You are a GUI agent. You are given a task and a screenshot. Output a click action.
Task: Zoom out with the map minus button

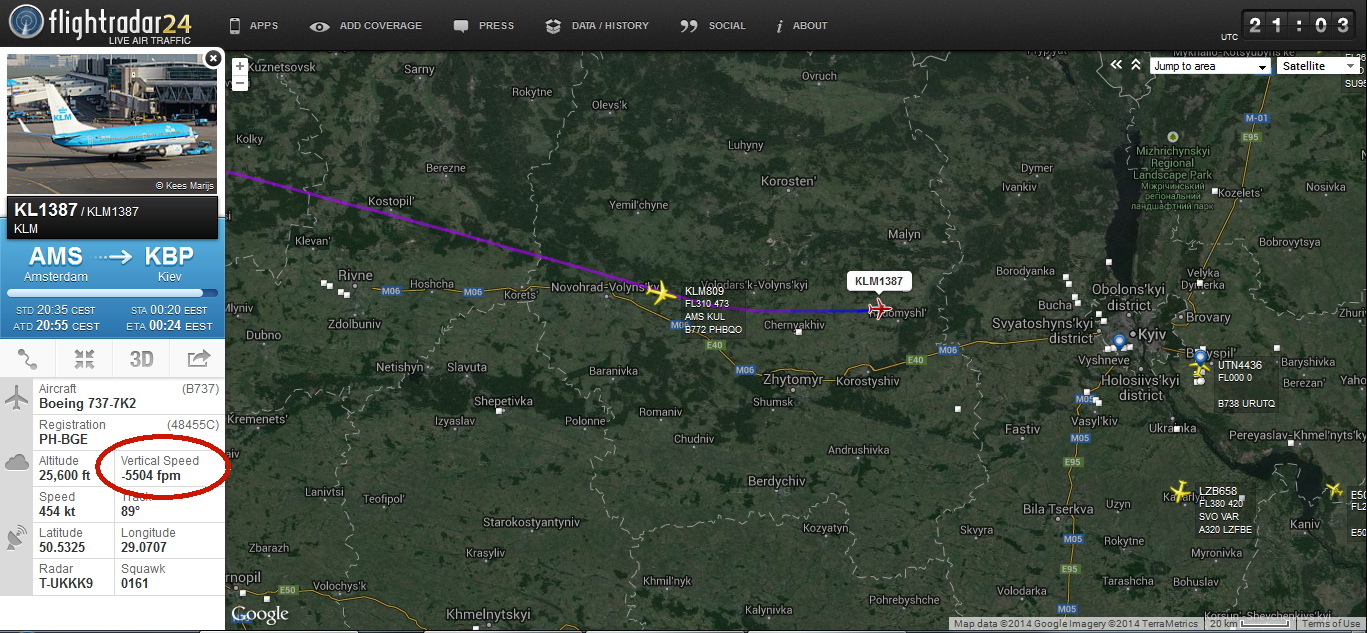pos(240,82)
